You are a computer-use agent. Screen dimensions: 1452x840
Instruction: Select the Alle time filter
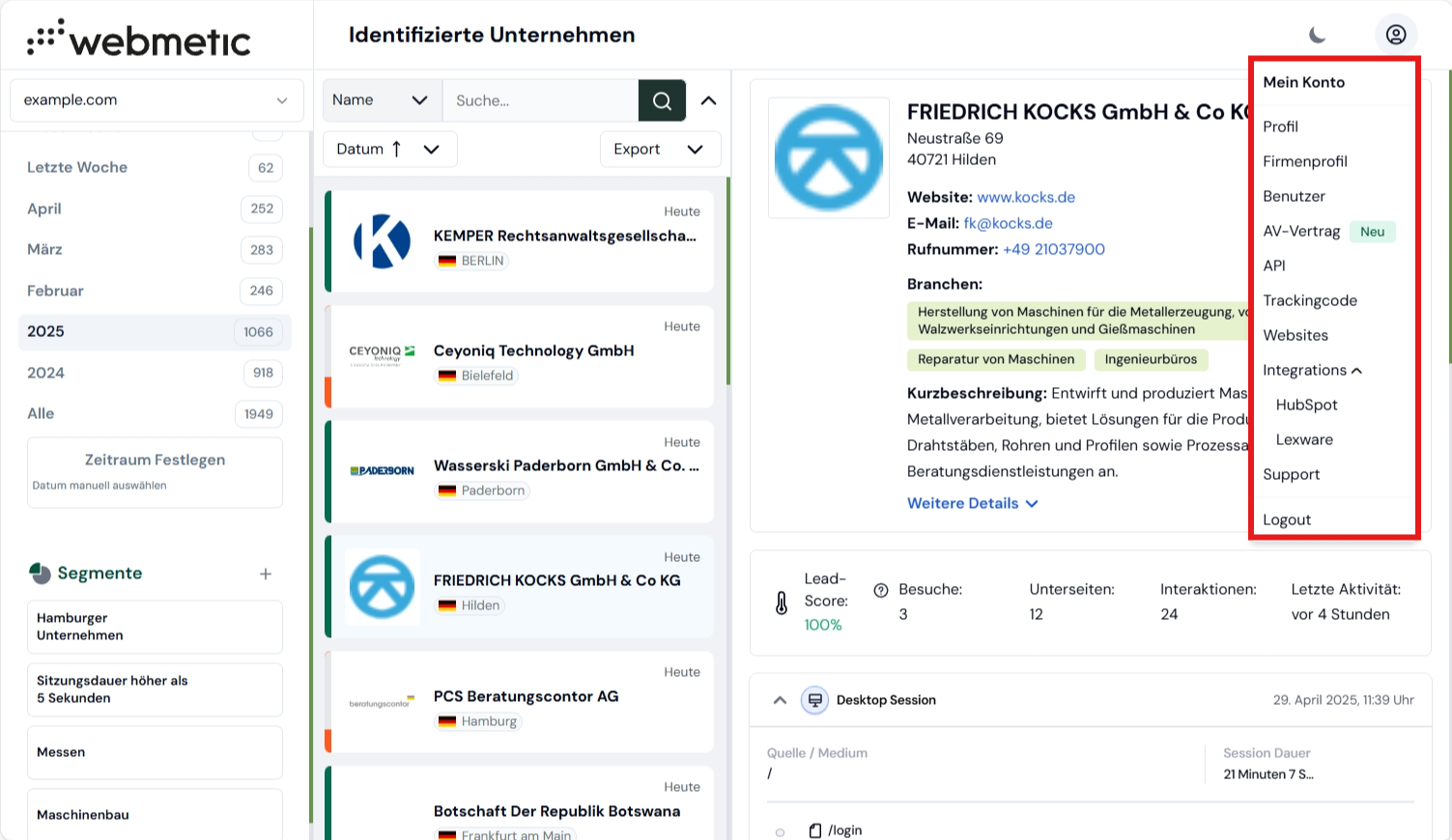[155, 413]
